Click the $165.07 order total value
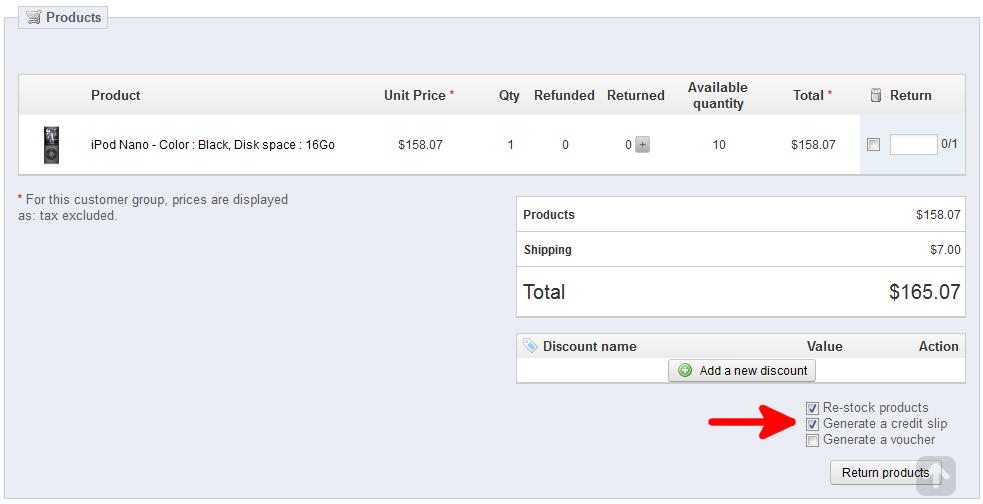This screenshot has height=504, width=983. [x=925, y=292]
